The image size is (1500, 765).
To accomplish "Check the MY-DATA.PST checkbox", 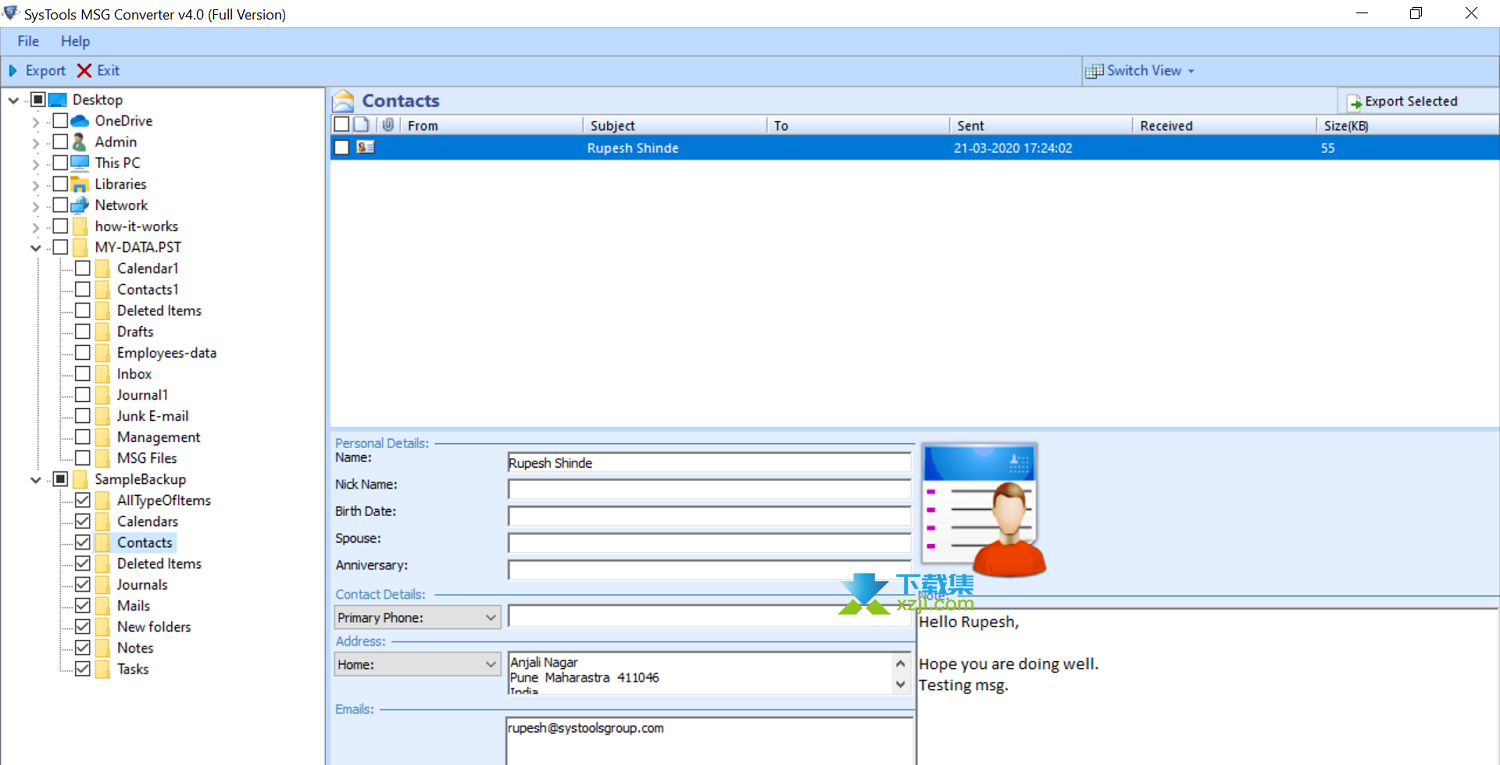I will tap(61, 247).
